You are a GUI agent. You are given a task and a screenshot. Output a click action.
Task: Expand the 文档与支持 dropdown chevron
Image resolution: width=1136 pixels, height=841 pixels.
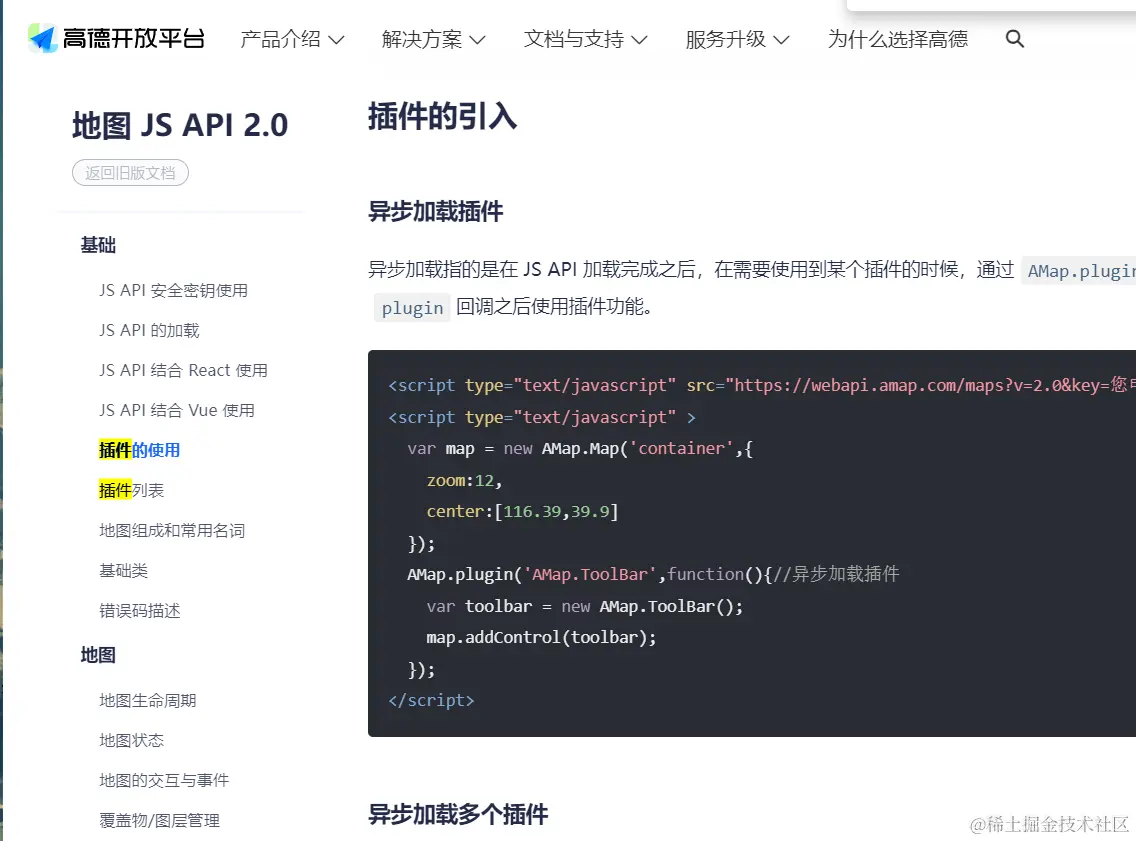tap(639, 40)
